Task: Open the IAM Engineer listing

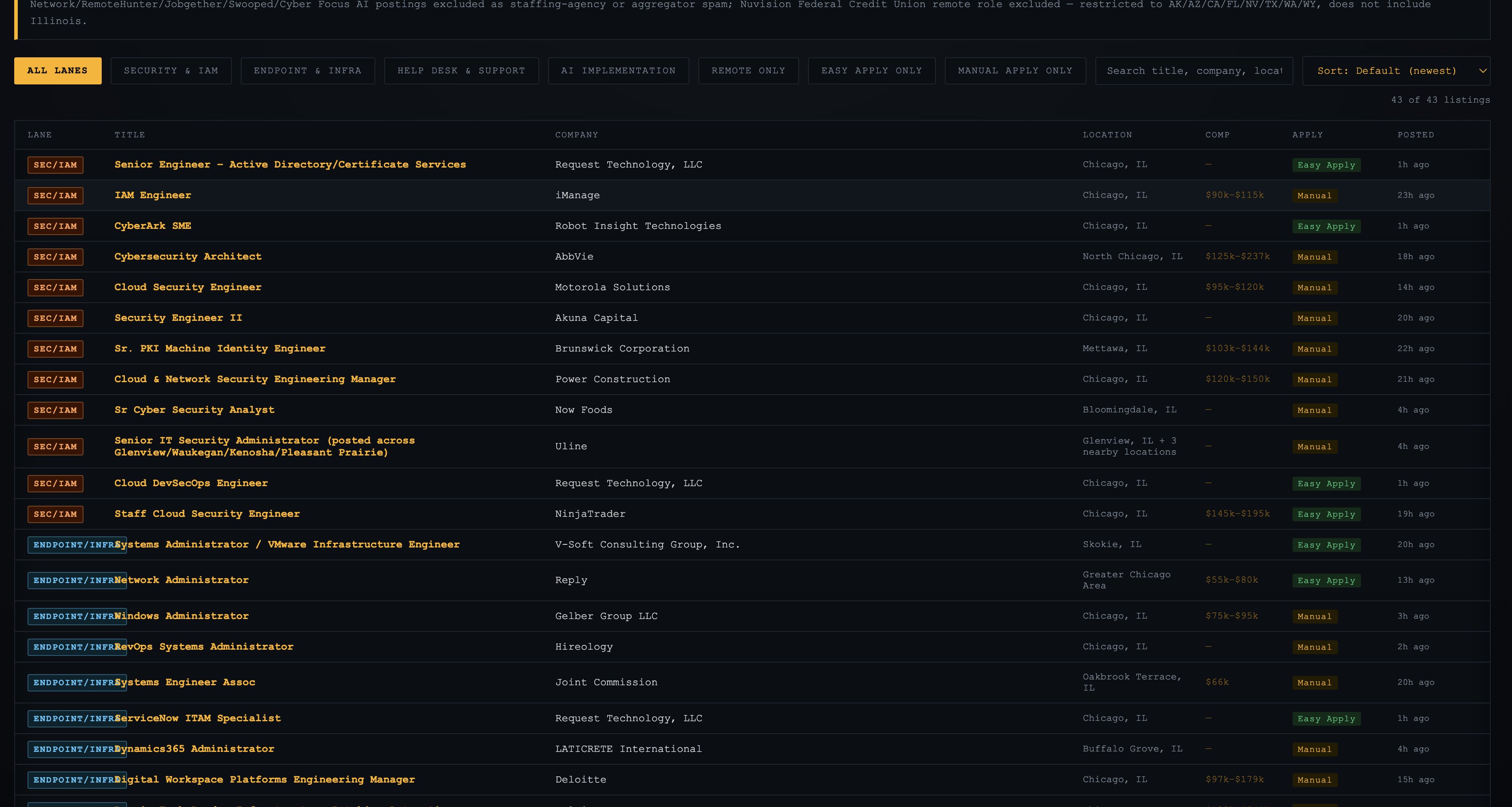Action: tap(153, 195)
